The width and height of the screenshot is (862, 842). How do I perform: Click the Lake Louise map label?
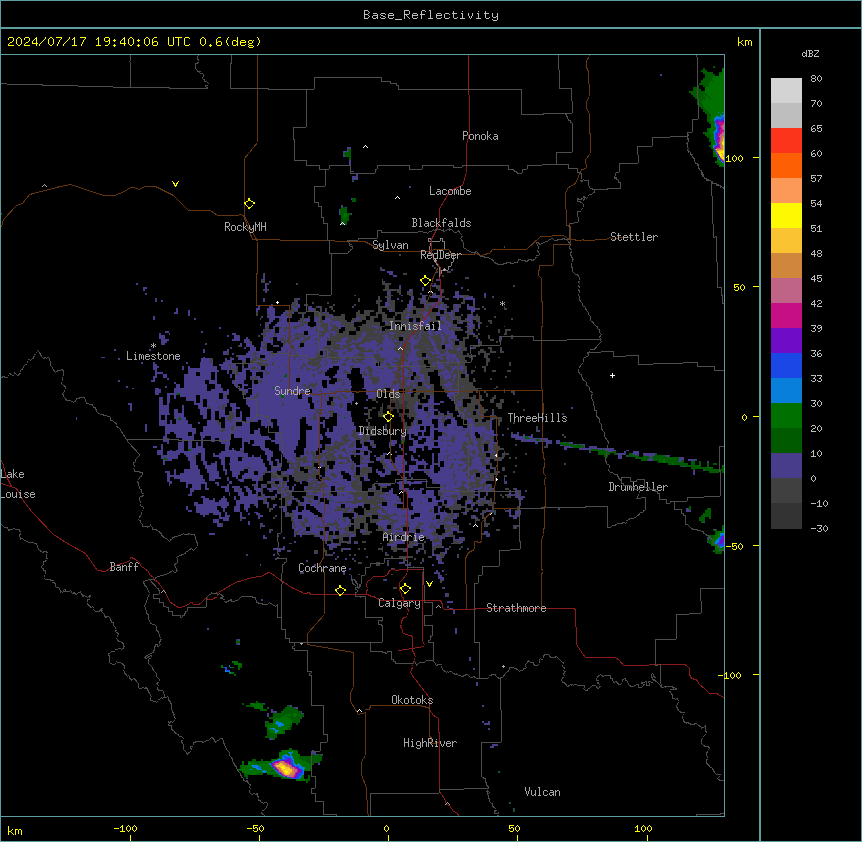[x=18, y=484]
